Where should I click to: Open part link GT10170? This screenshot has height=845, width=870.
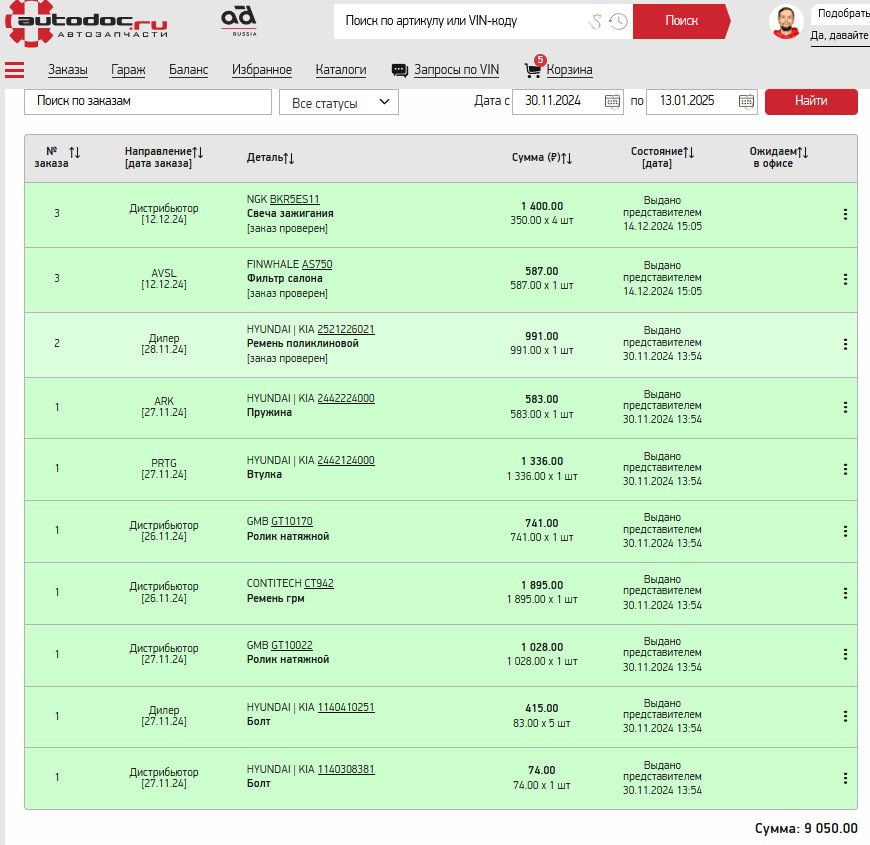tap(292, 522)
